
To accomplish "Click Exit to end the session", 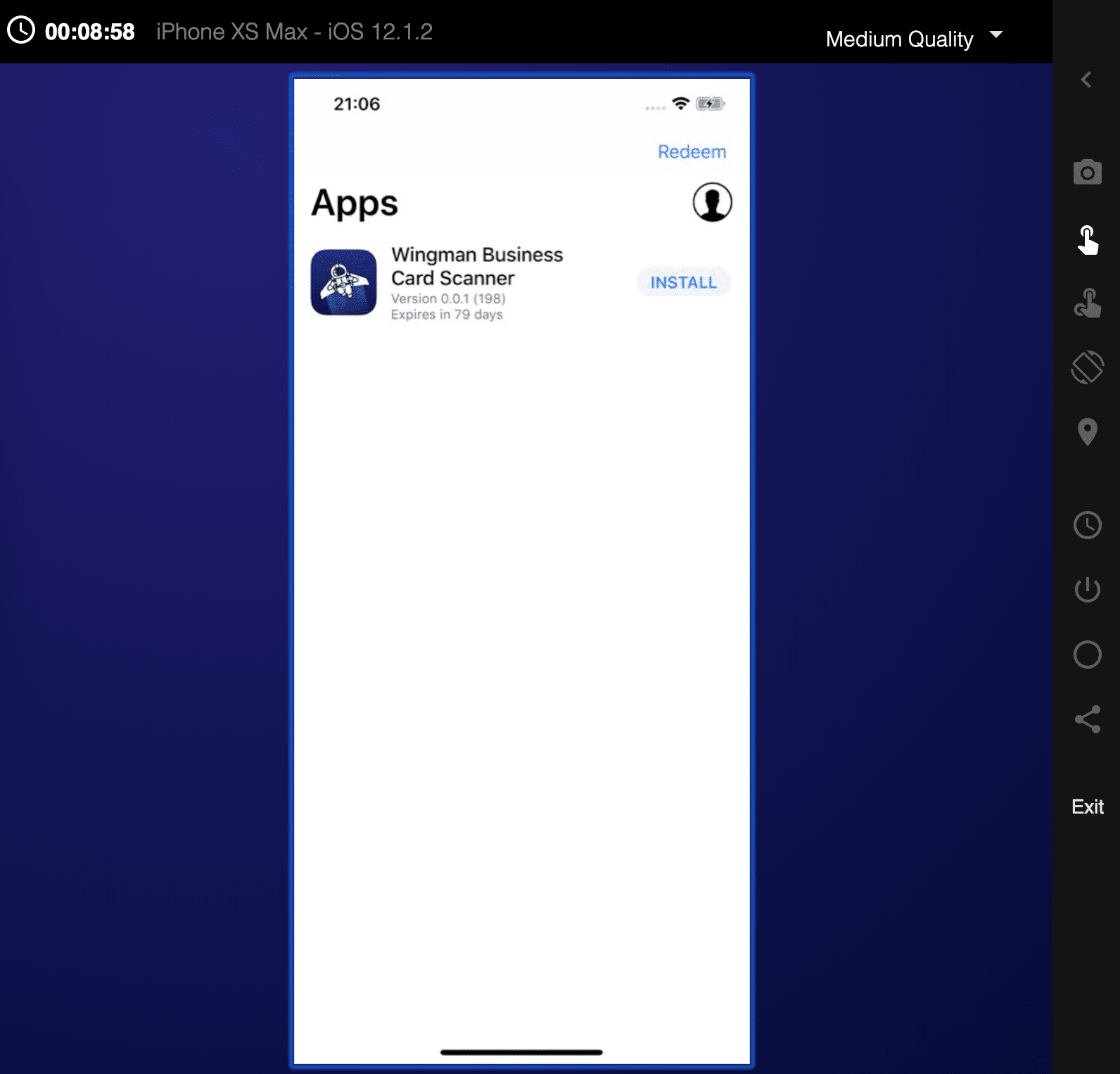I will coord(1088,807).
